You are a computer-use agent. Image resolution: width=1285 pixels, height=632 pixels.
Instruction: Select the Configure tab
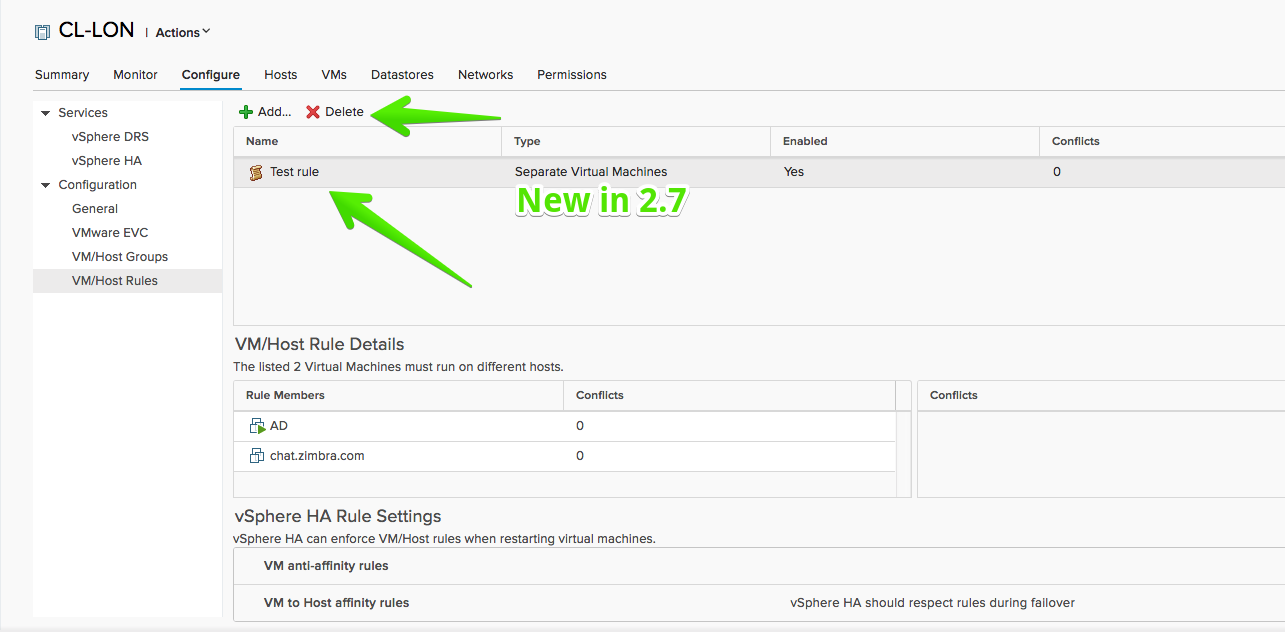(211, 75)
